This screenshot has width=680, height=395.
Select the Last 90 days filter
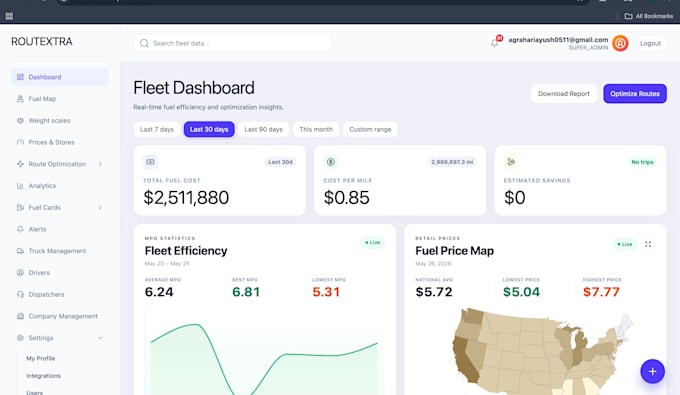[263, 129]
